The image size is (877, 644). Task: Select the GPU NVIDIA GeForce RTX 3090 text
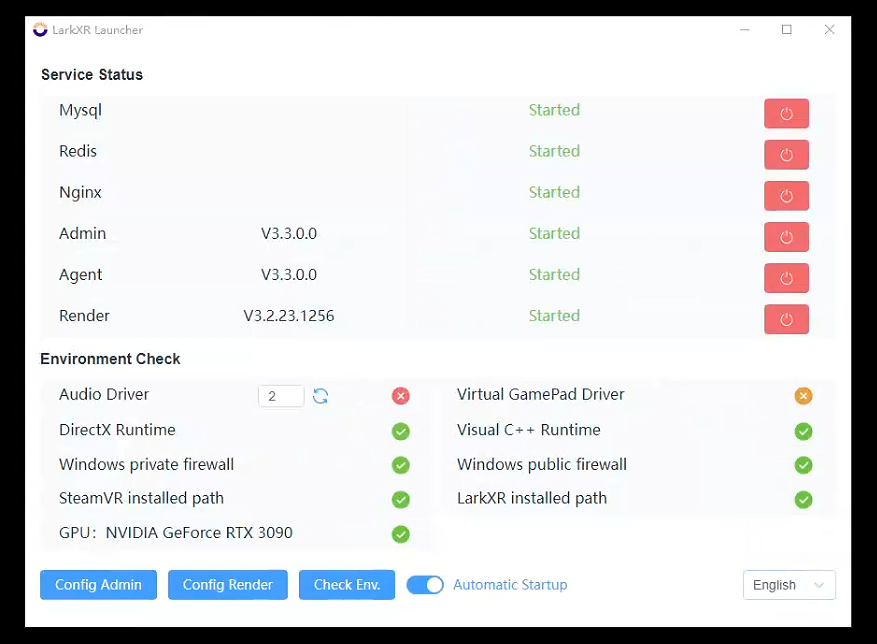coord(176,533)
